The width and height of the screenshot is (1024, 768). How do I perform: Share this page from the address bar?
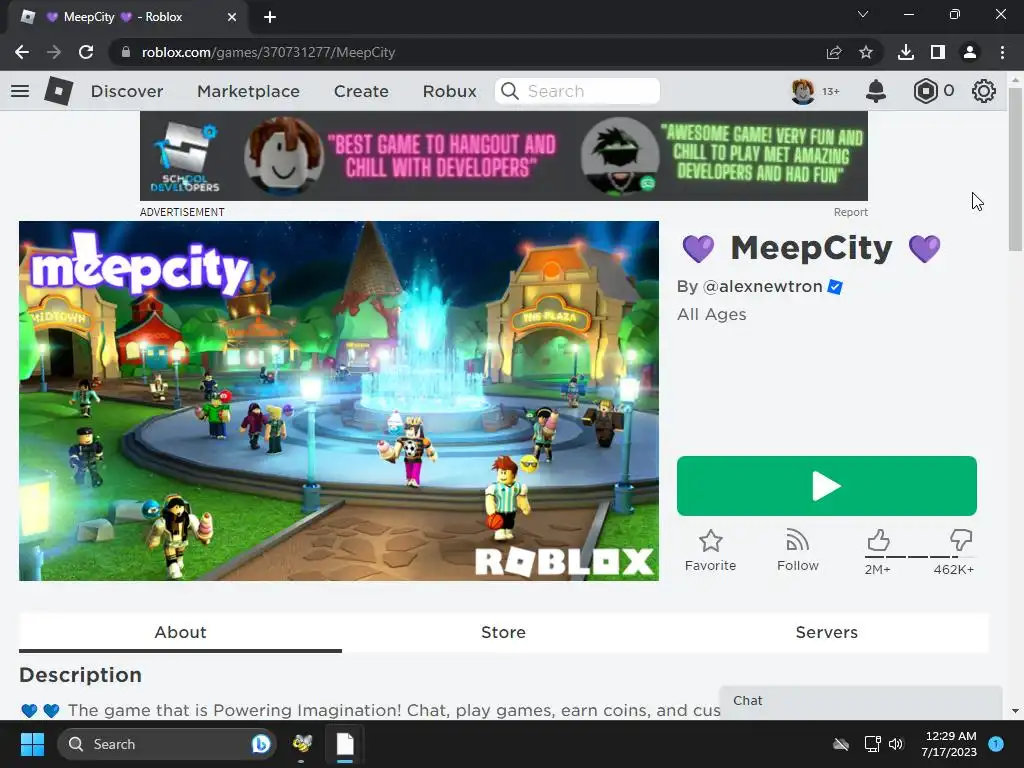tap(834, 52)
